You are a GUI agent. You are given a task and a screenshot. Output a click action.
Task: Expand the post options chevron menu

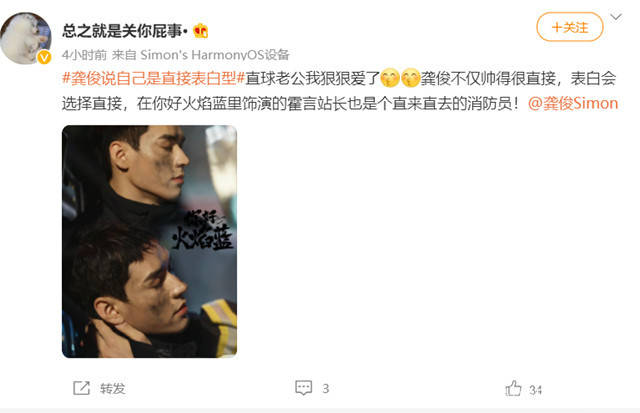(x=616, y=17)
